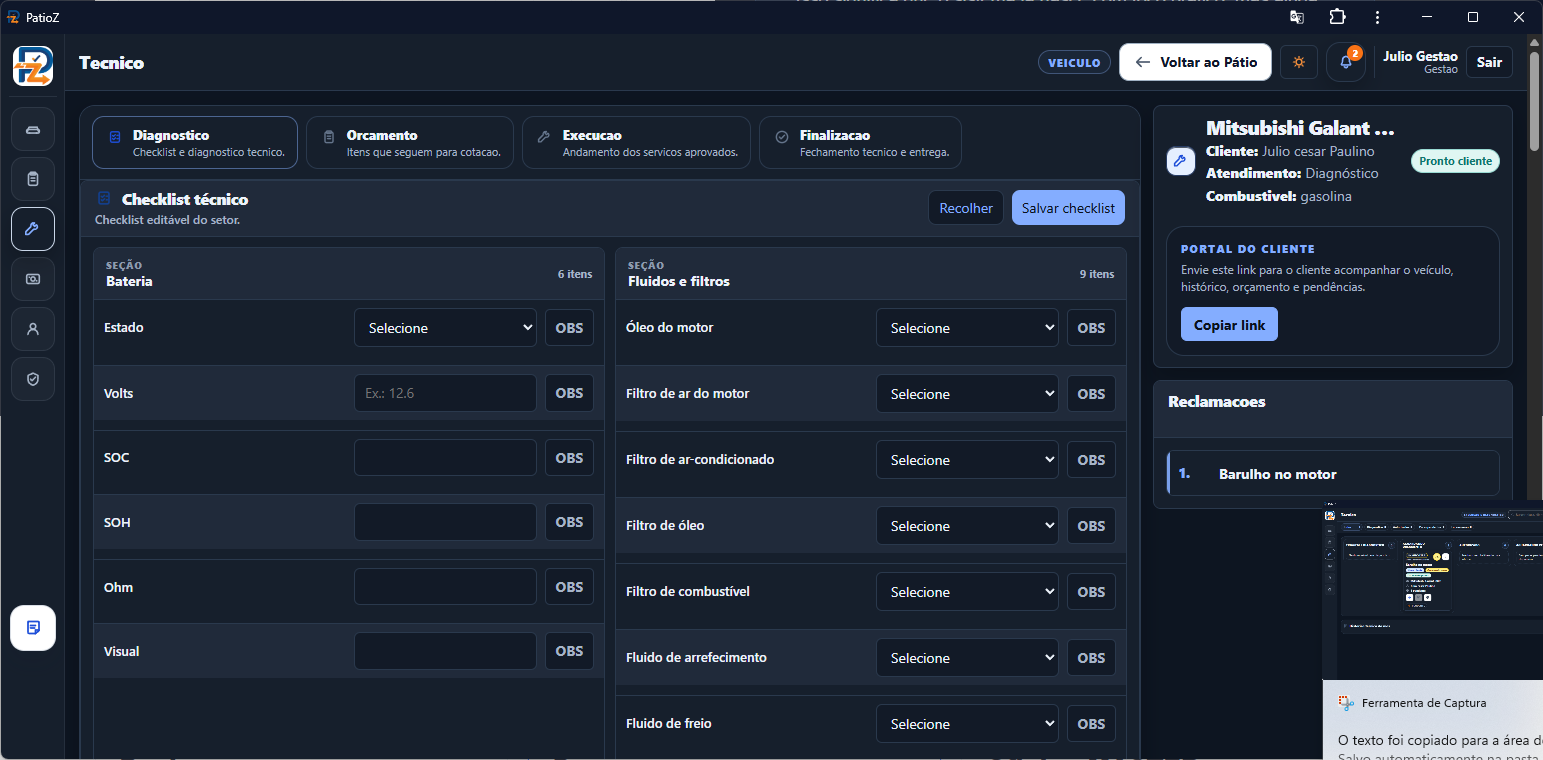Select the wrench Tecnico sidebar icon

pyautogui.click(x=33, y=229)
